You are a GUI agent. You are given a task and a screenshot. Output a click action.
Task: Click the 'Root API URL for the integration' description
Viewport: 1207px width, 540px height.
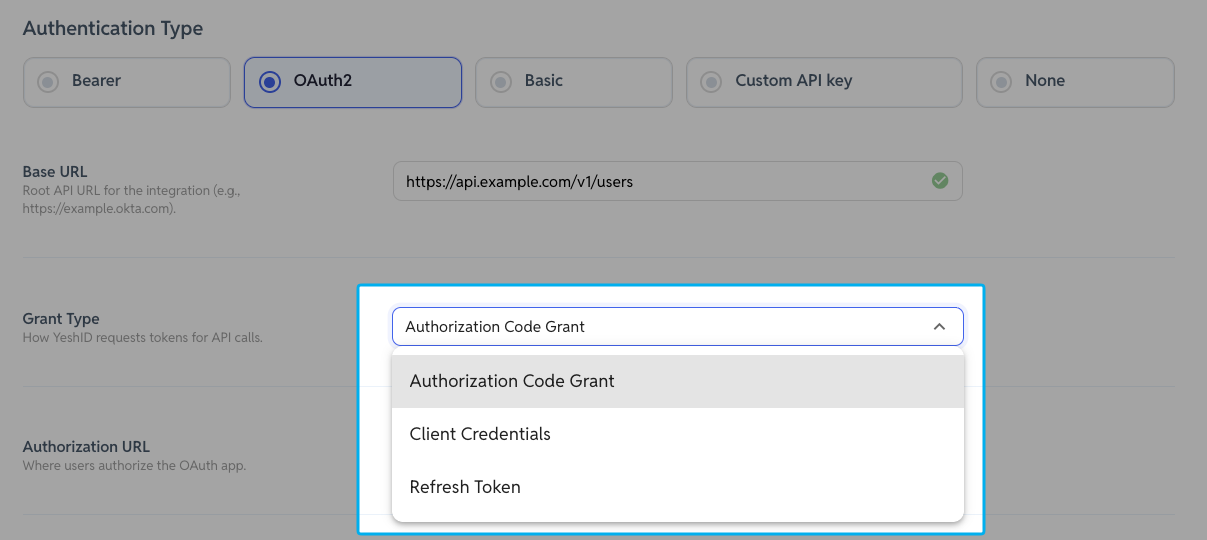click(x=132, y=200)
